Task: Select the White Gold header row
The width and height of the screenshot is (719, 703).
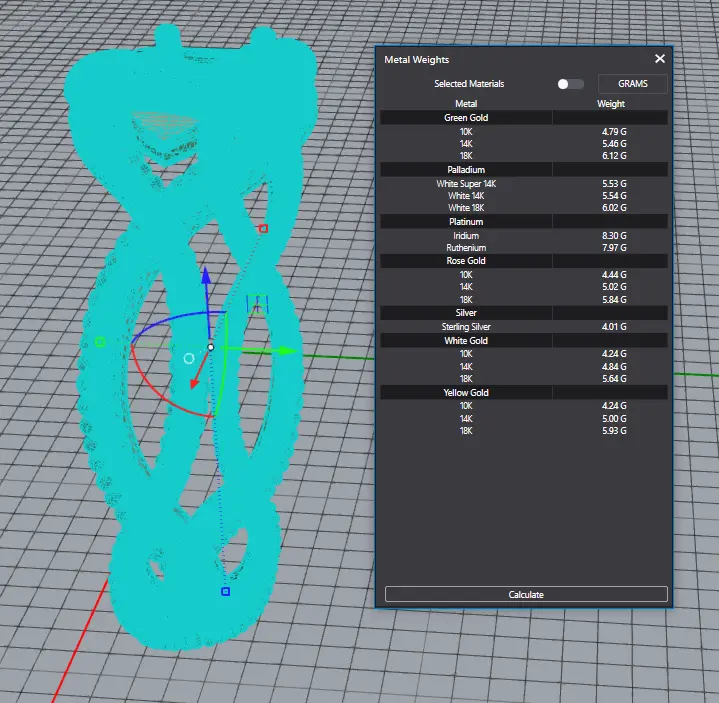Action: [x=524, y=341]
